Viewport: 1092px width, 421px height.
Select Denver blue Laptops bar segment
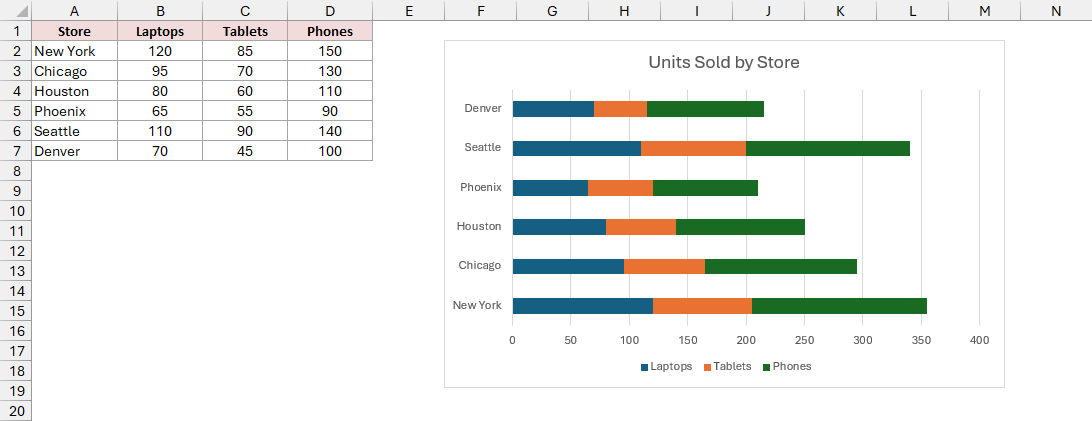coord(554,109)
